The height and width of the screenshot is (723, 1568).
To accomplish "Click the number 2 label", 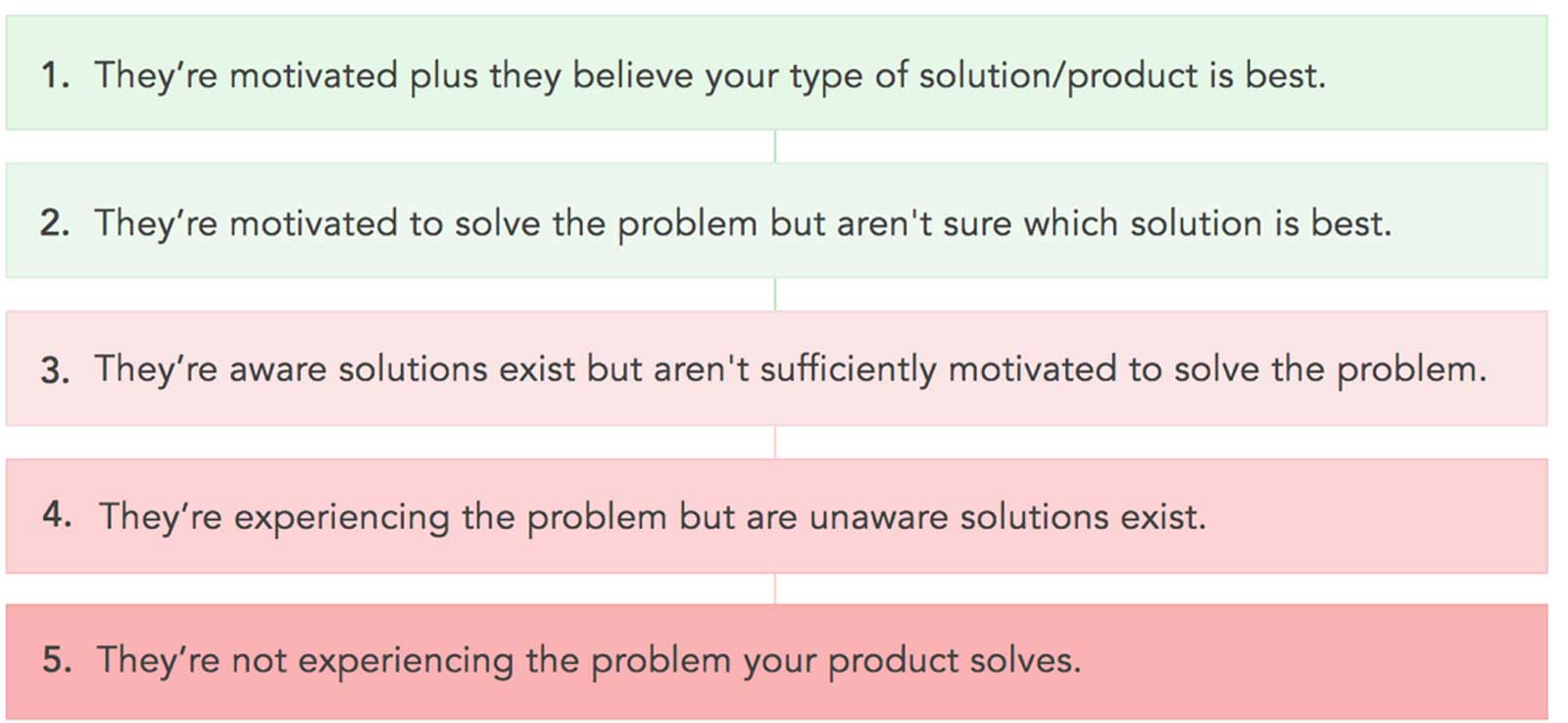I will (55, 223).
